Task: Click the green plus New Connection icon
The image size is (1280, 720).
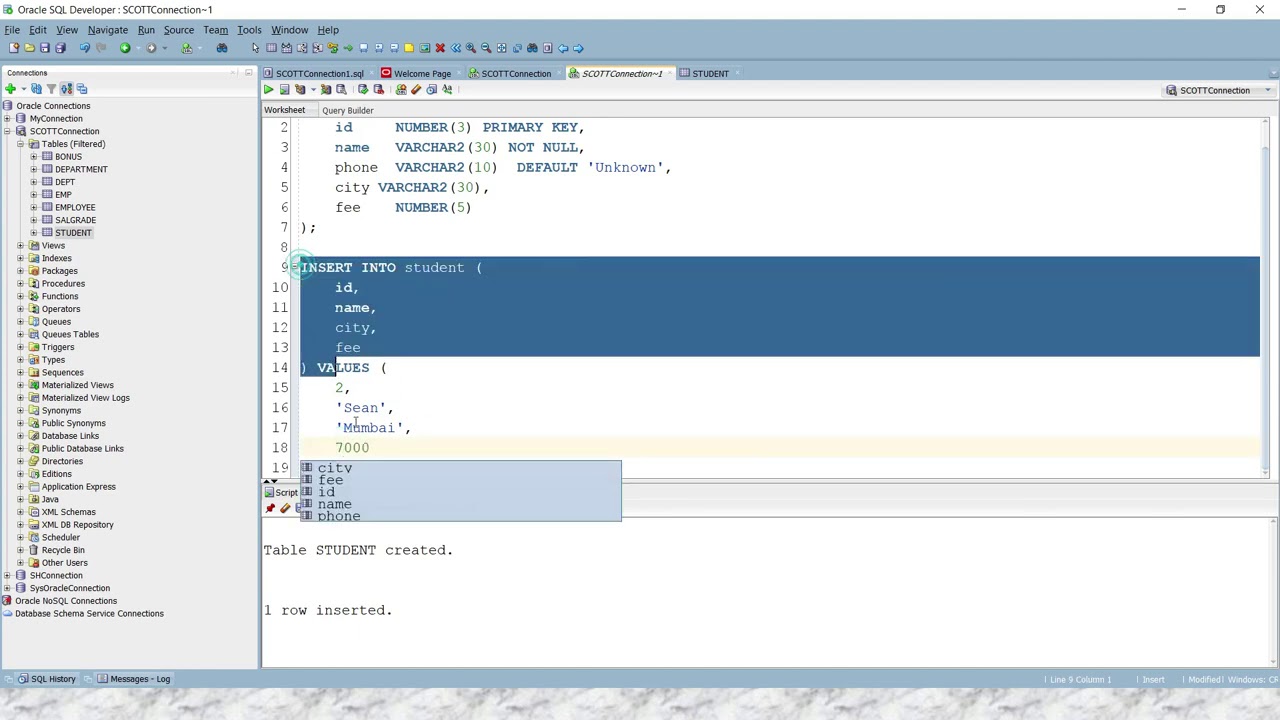Action: pyautogui.click(x=10, y=89)
